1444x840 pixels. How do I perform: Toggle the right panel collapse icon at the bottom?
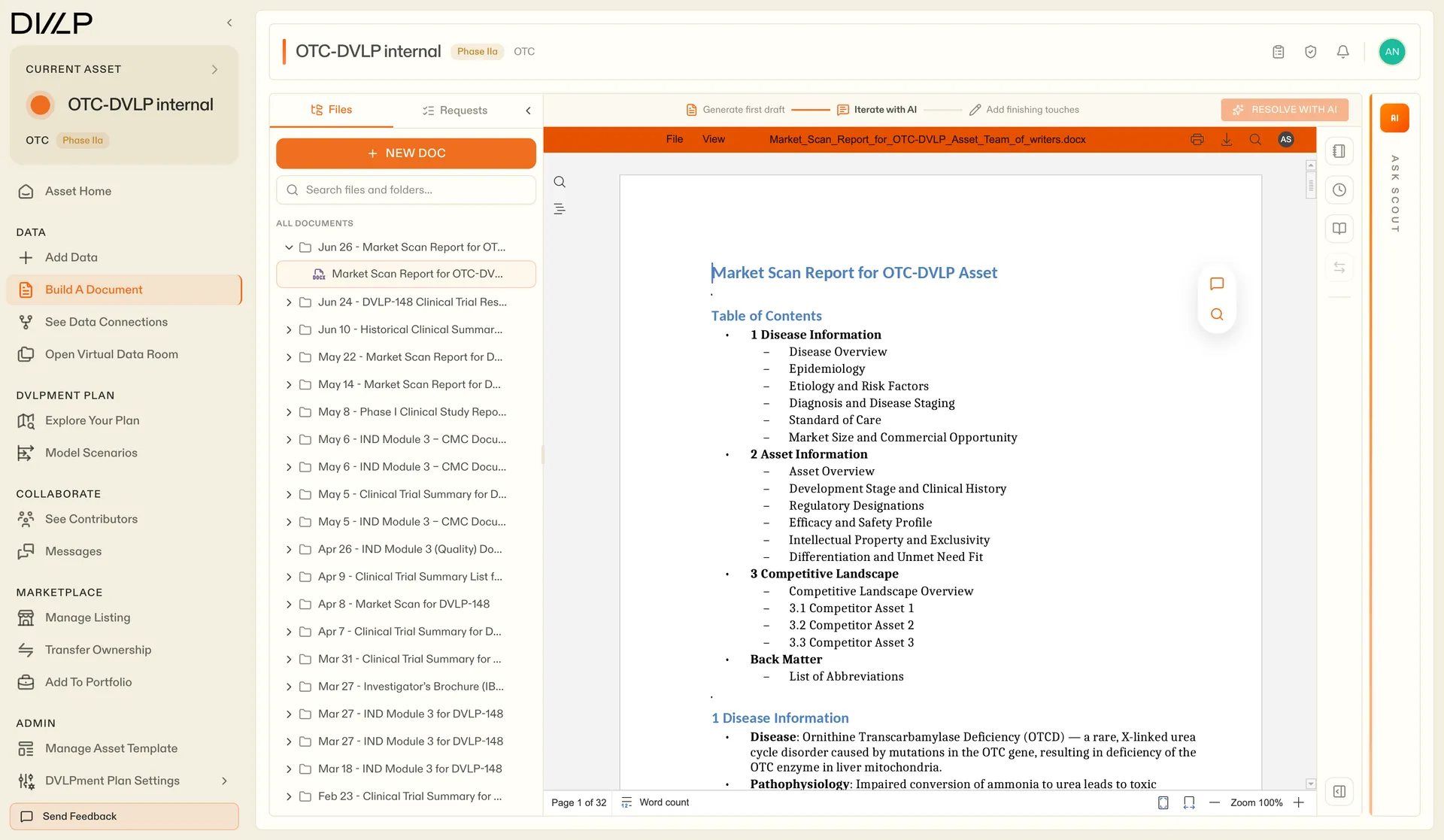[1339, 791]
